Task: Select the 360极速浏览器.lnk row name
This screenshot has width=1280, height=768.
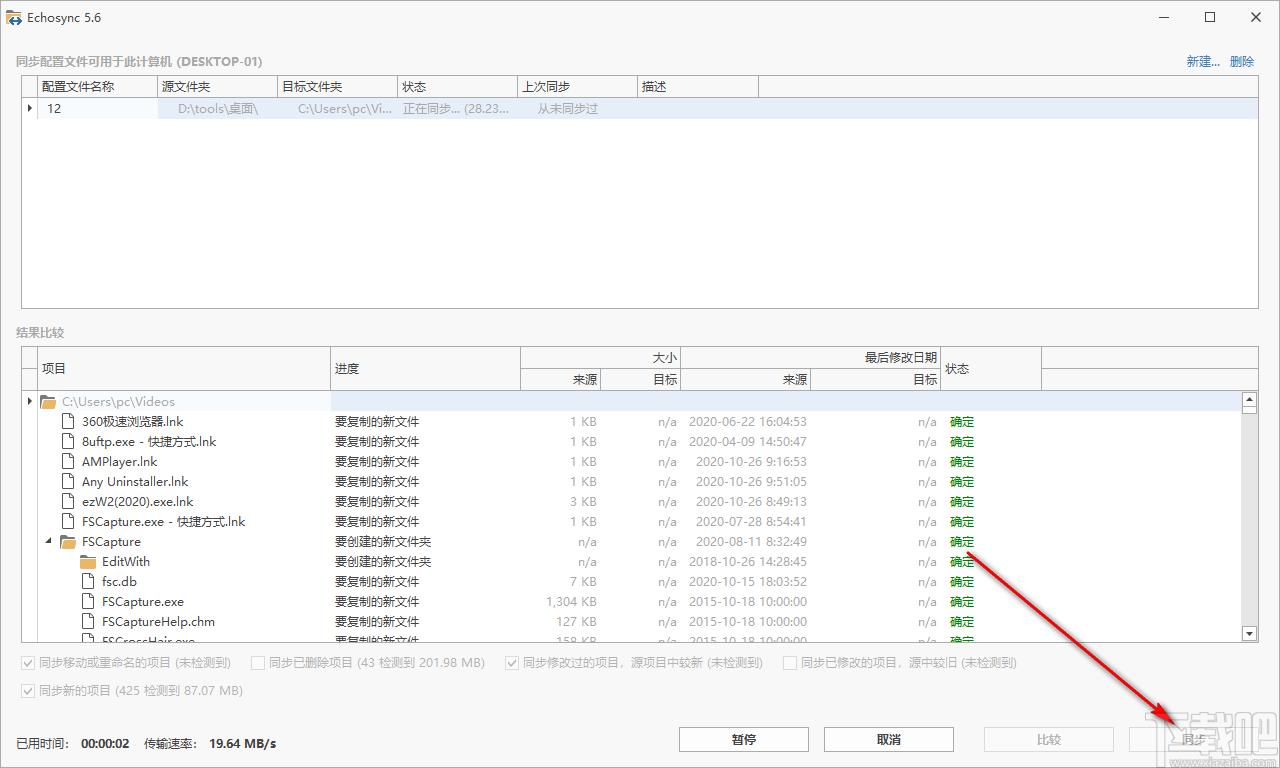Action: tap(133, 422)
